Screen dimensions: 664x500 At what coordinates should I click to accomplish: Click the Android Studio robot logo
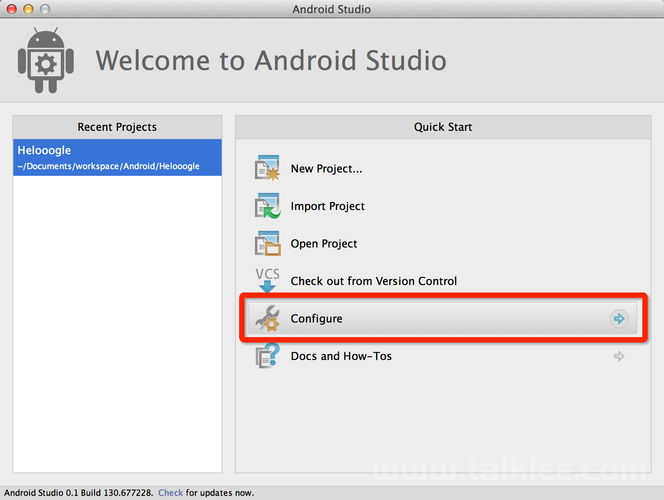(x=46, y=60)
